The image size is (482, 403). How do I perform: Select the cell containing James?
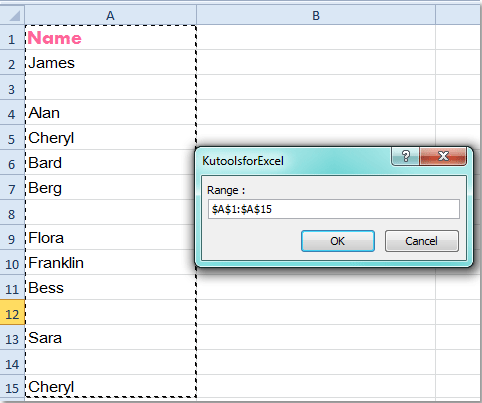[x=110, y=62]
